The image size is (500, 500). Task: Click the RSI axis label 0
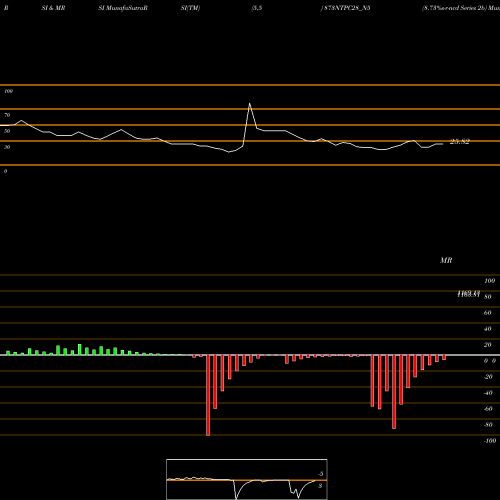pos(5,171)
